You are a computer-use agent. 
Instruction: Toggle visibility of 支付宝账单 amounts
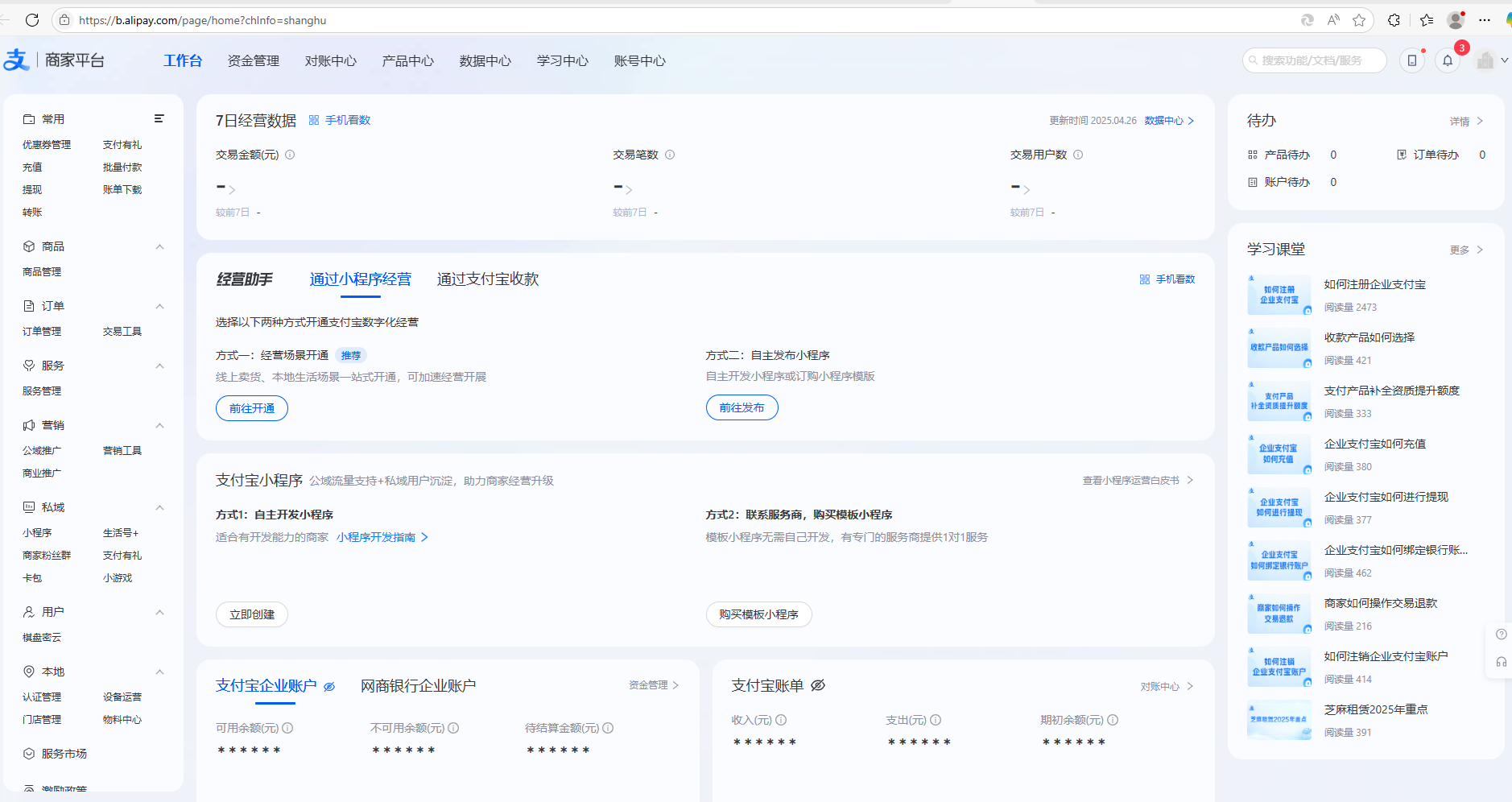tap(818, 685)
